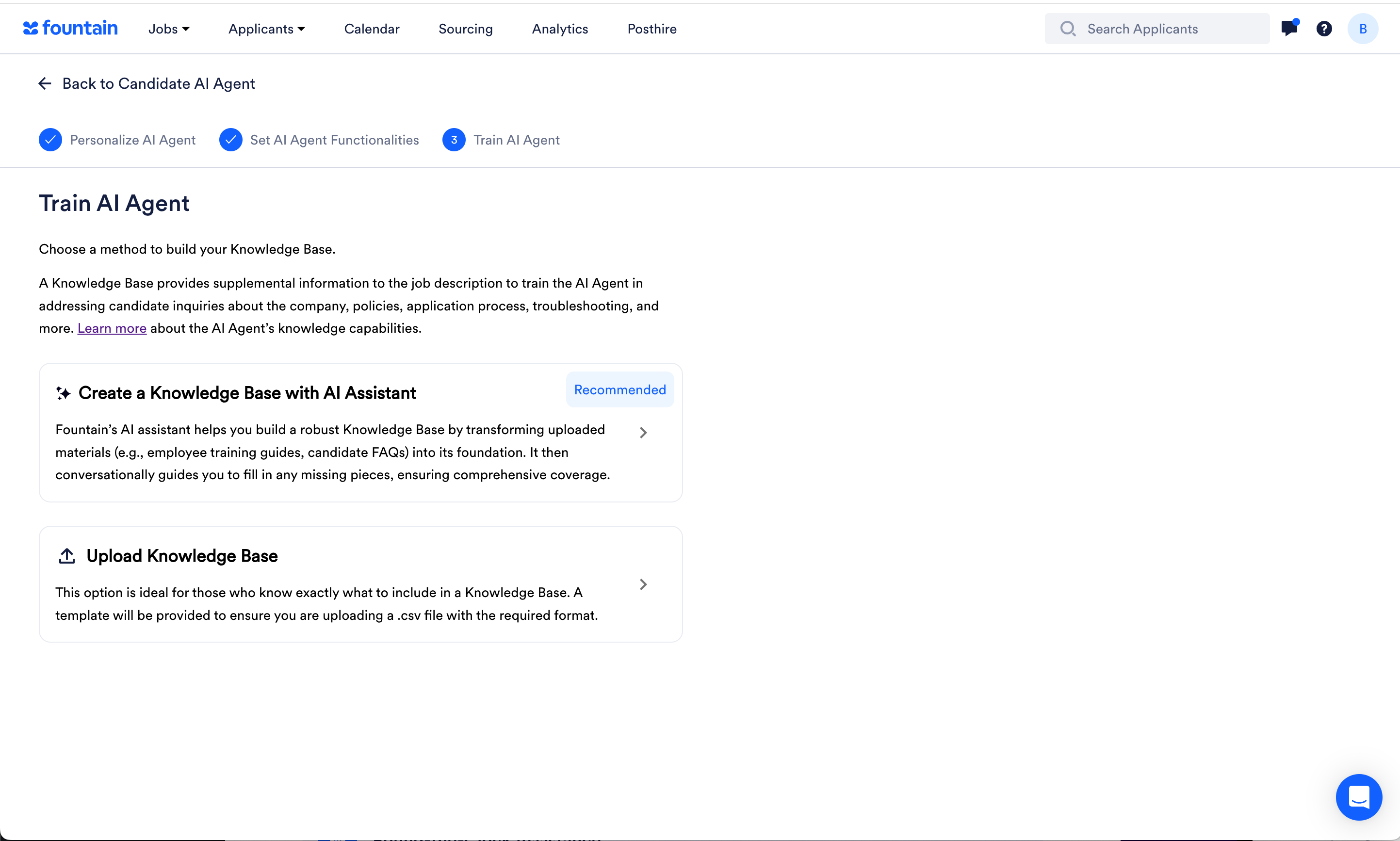
Task: Click the Train AI Agent heading
Action: click(114, 203)
